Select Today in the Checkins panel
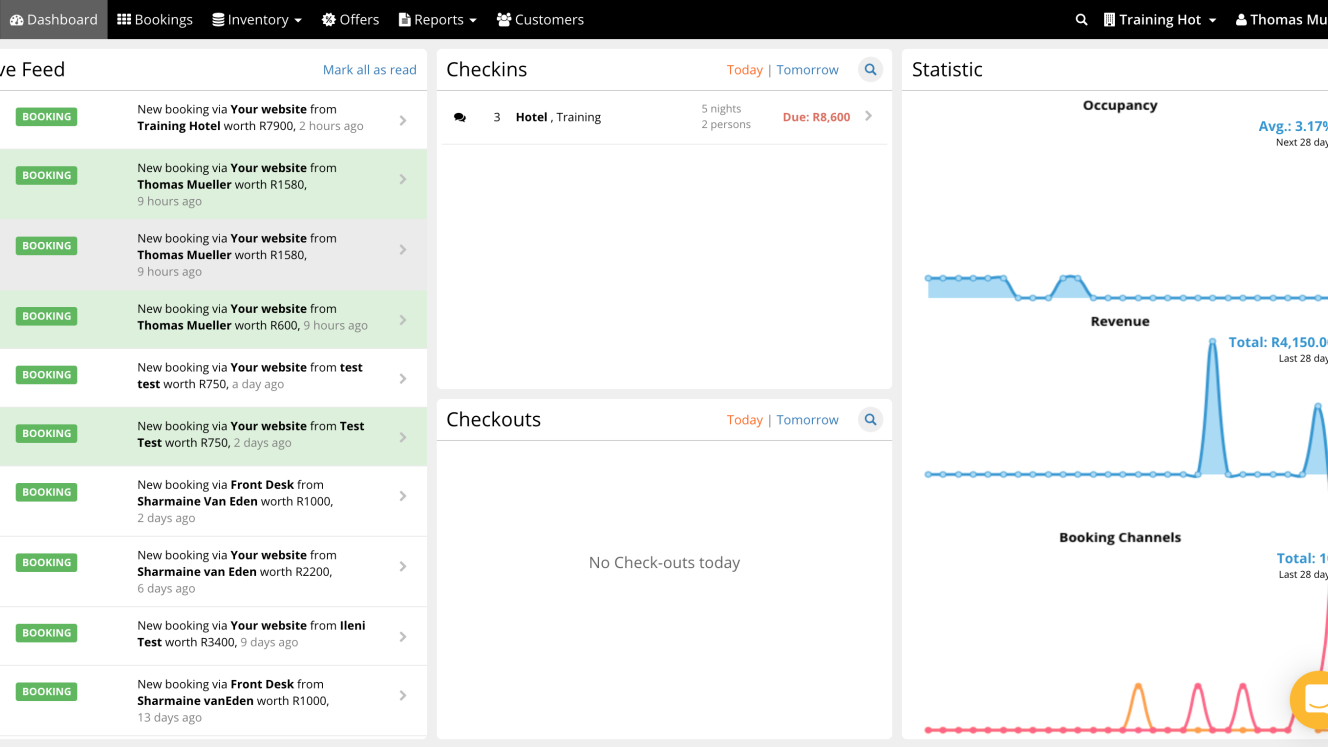 [744, 69]
